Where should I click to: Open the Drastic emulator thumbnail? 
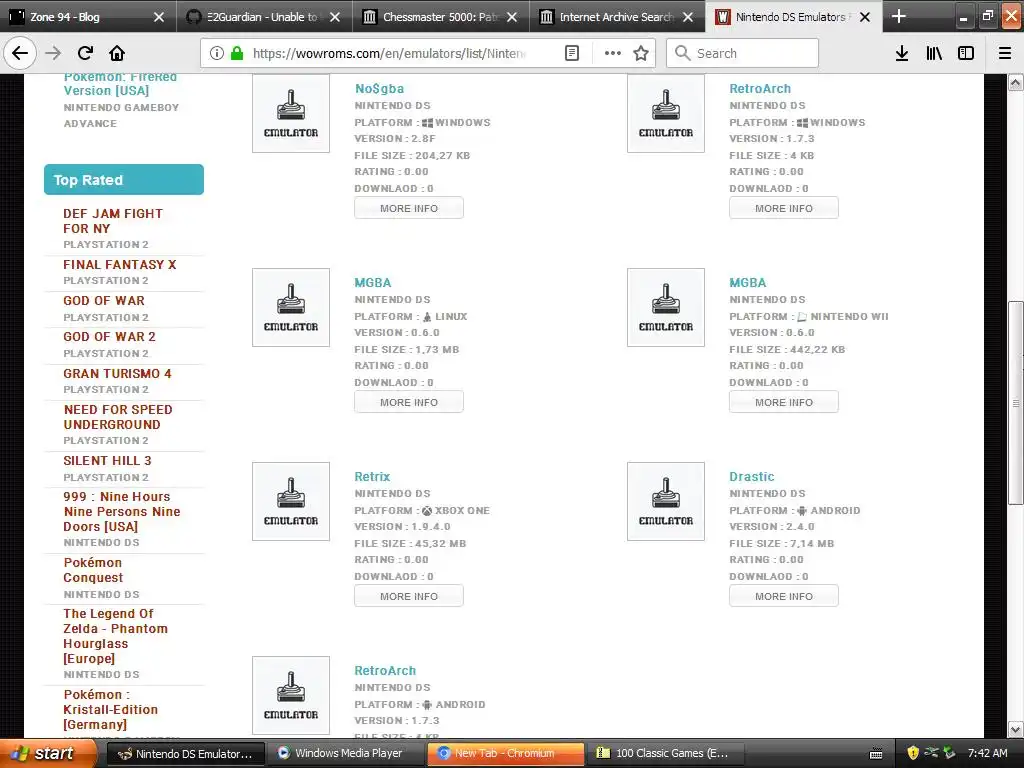(665, 502)
